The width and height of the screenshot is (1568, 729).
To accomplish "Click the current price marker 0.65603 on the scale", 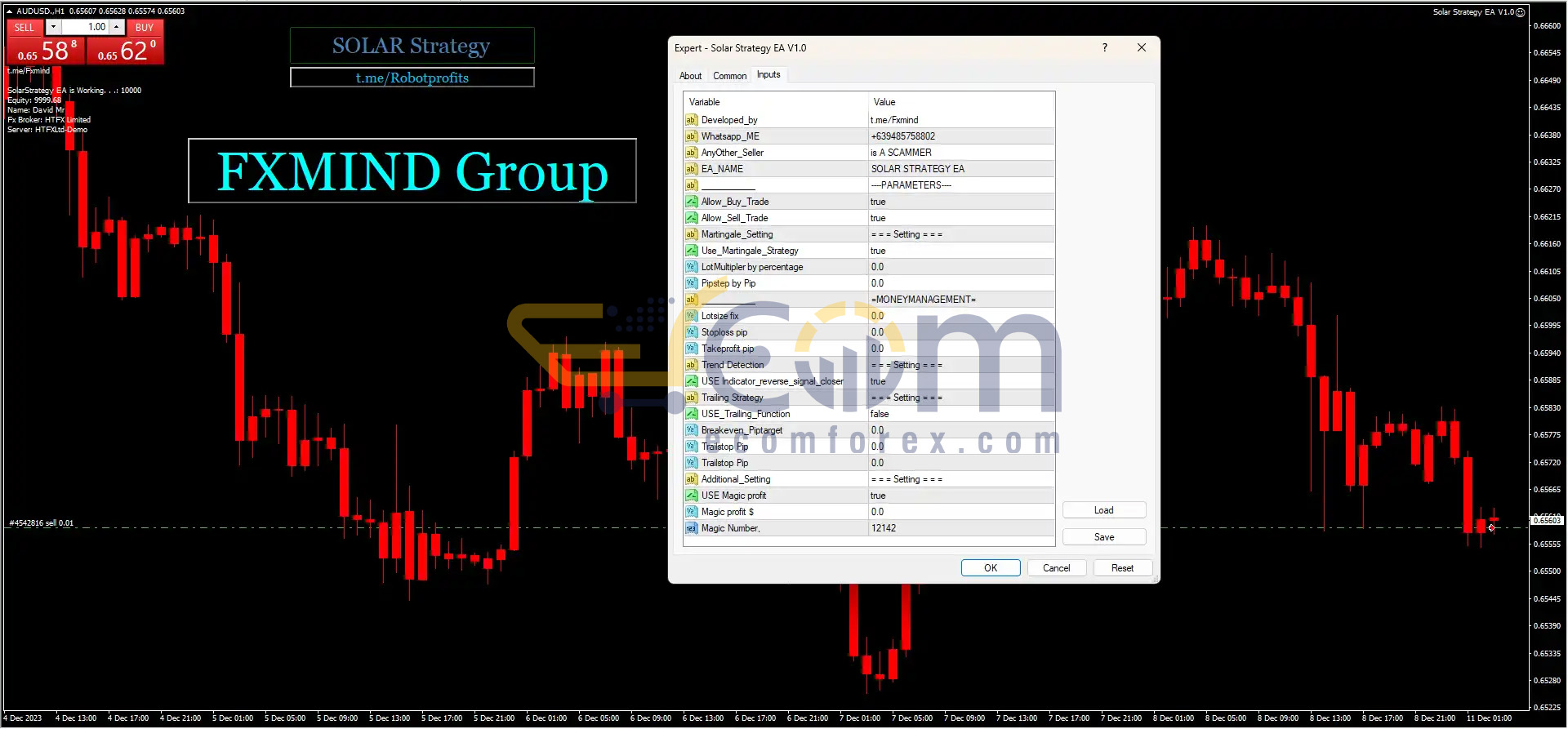I will [x=1546, y=520].
